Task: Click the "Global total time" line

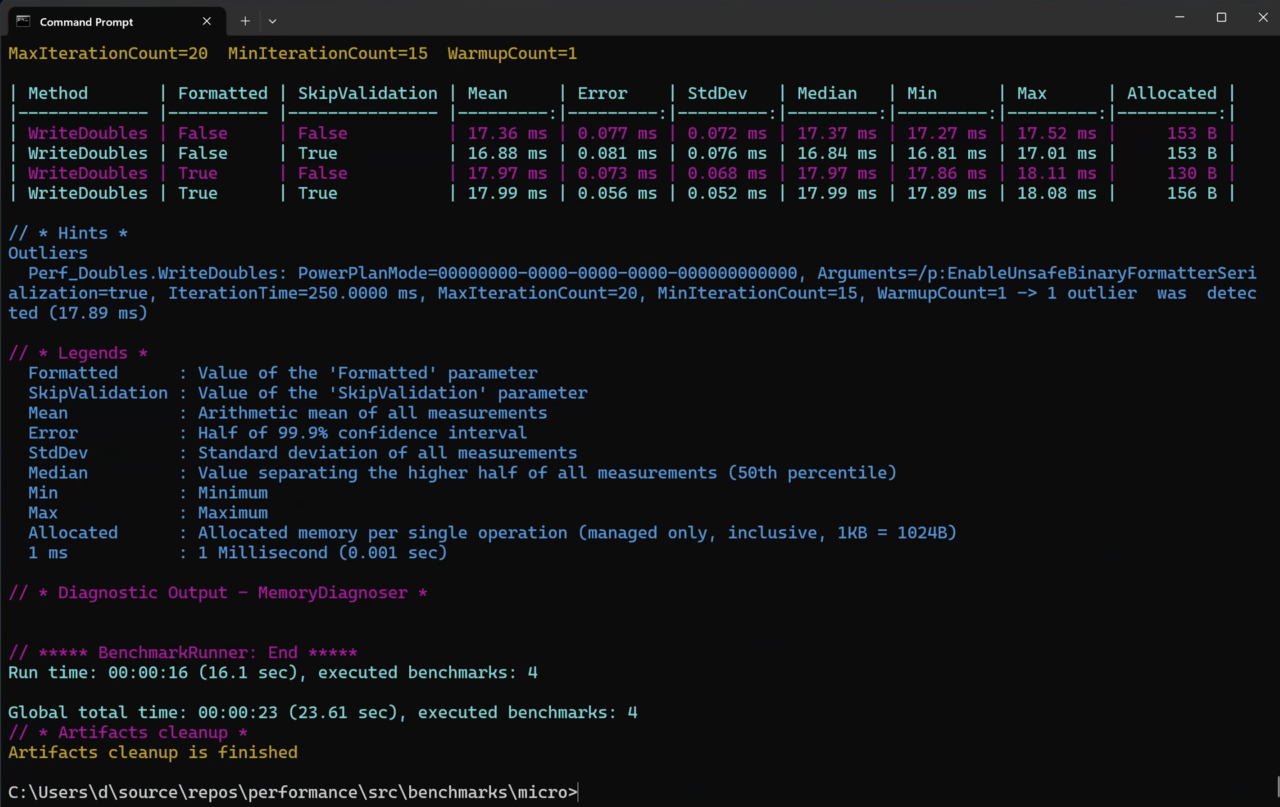Action: (322, 712)
